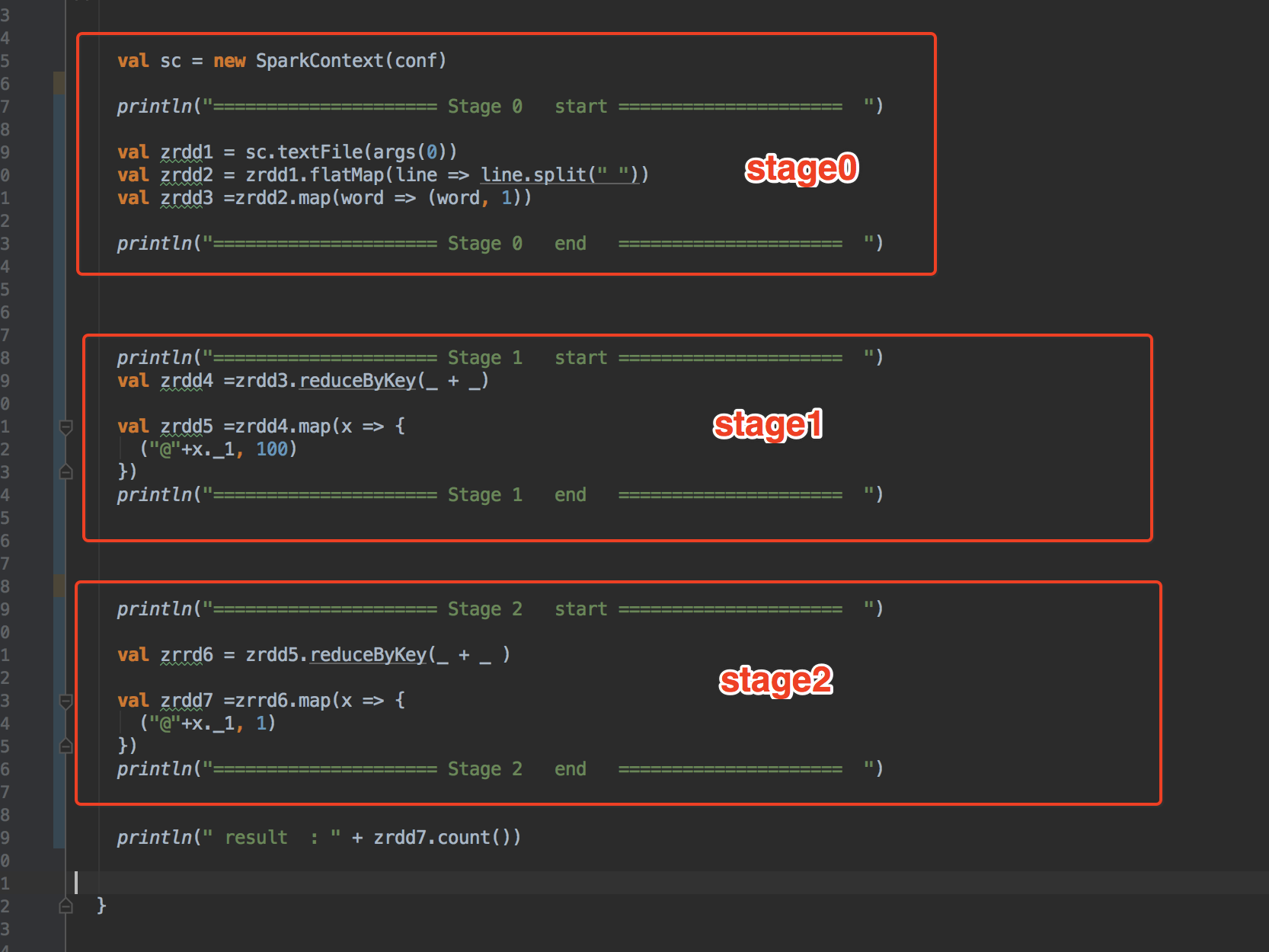Click the blue gutter change stripe beside the Stage 0 block

[x=59, y=175]
